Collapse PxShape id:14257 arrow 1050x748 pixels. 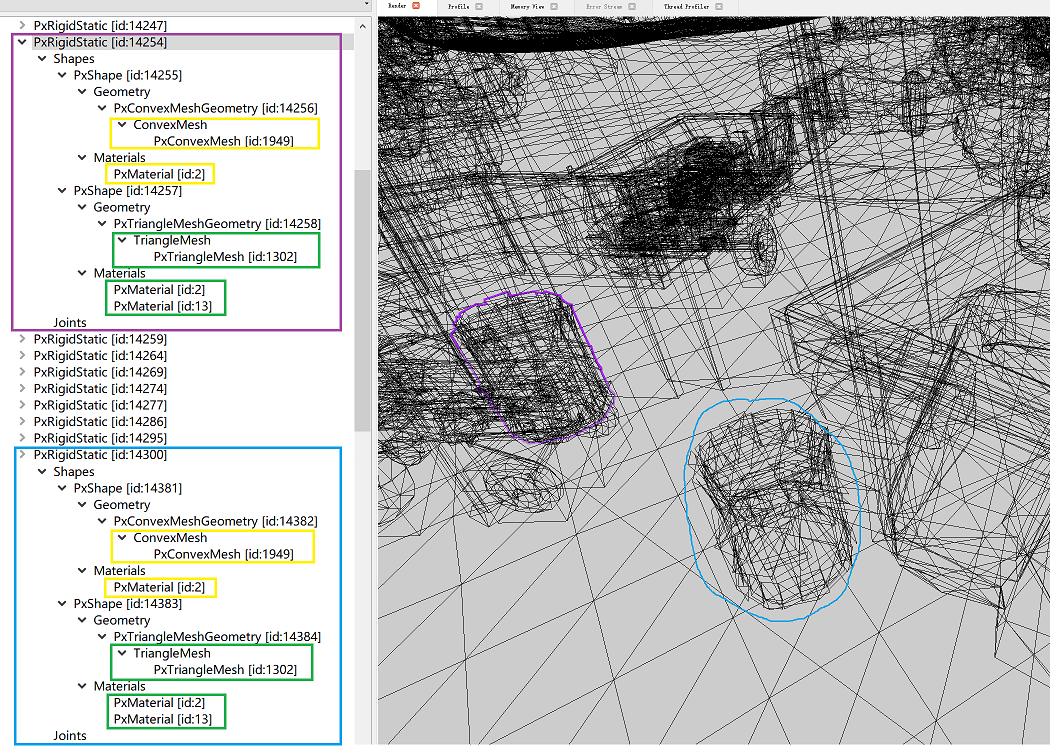[62, 191]
